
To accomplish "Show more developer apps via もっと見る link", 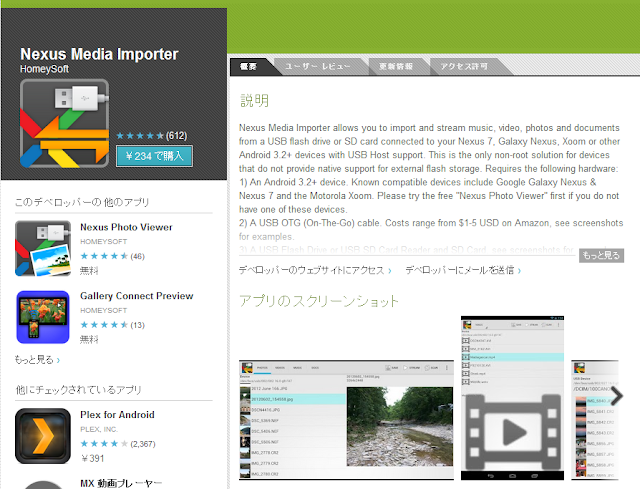I will pos(37,360).
